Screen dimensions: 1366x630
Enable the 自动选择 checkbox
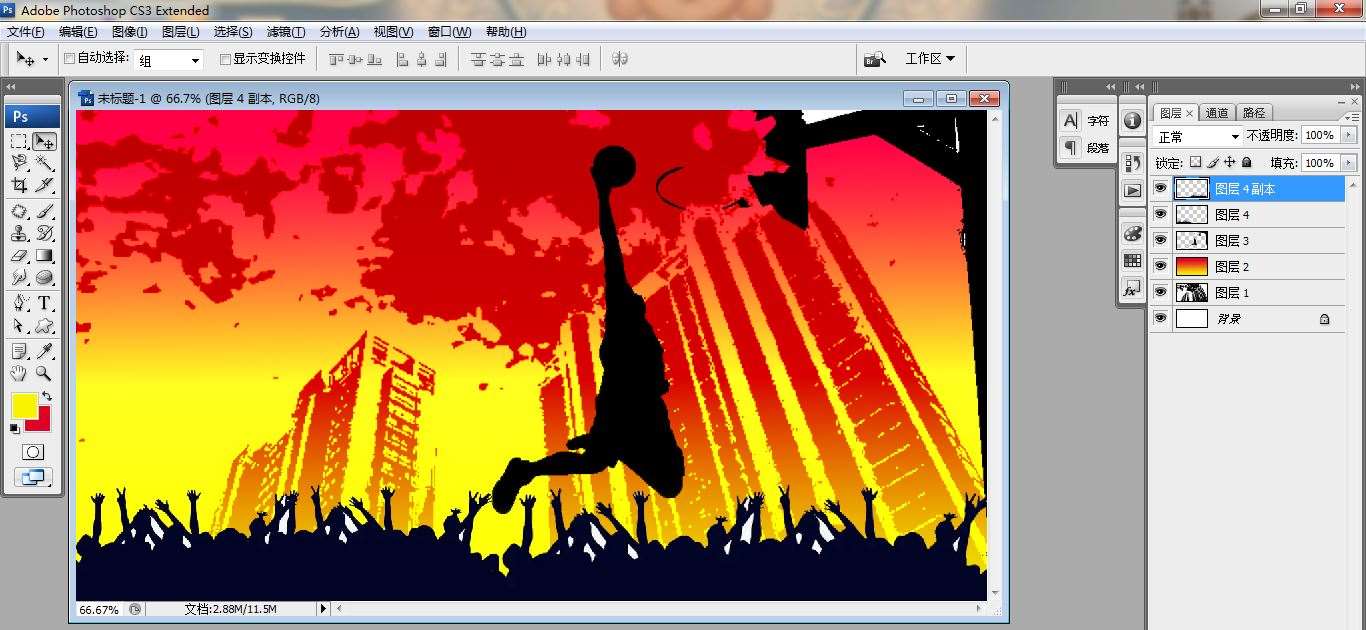point(69,59)
